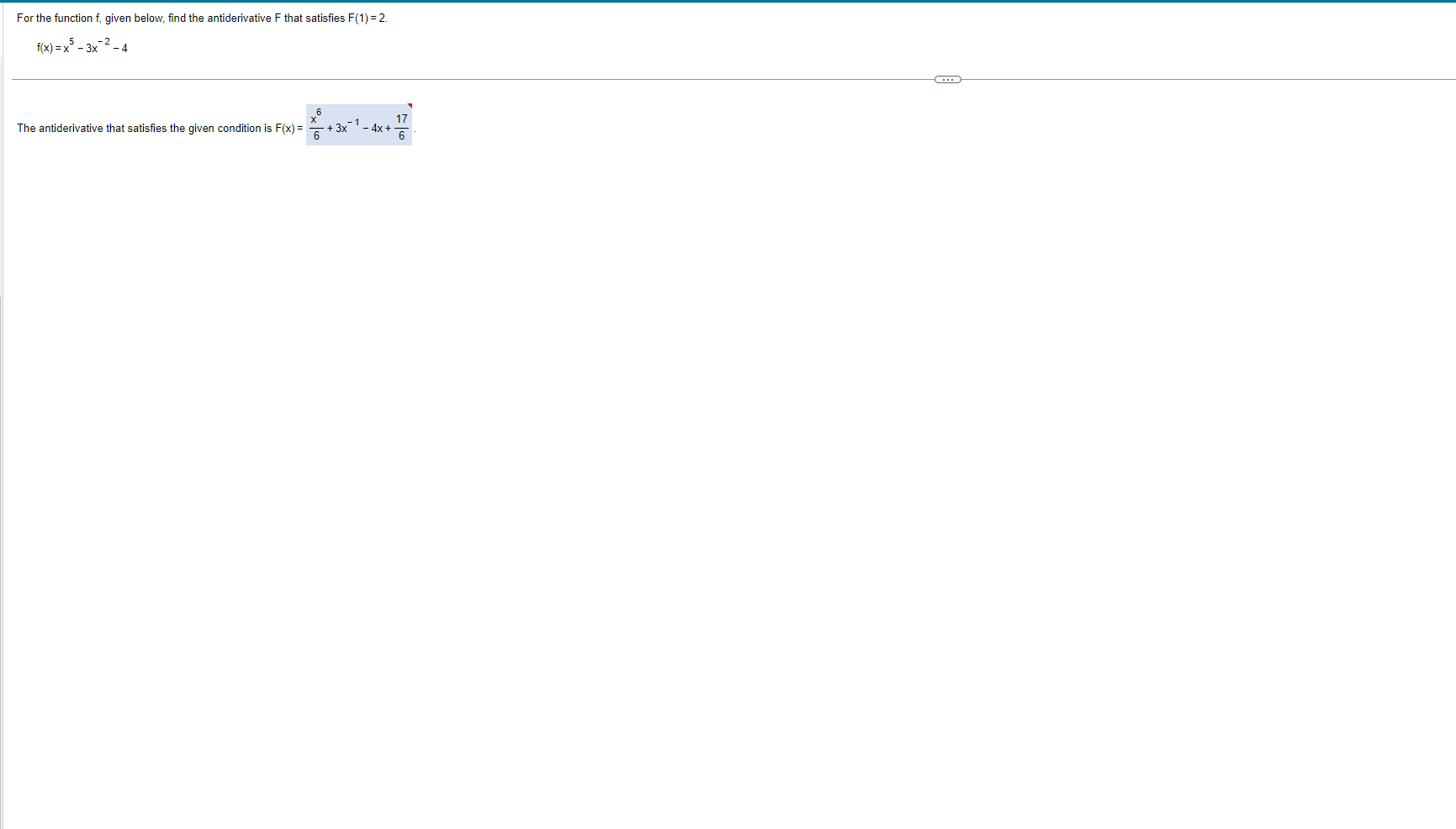Viewport: 1456px width, 829px height.
Task: Click the F(1) = 2 condition text
Action: [367, 17]
